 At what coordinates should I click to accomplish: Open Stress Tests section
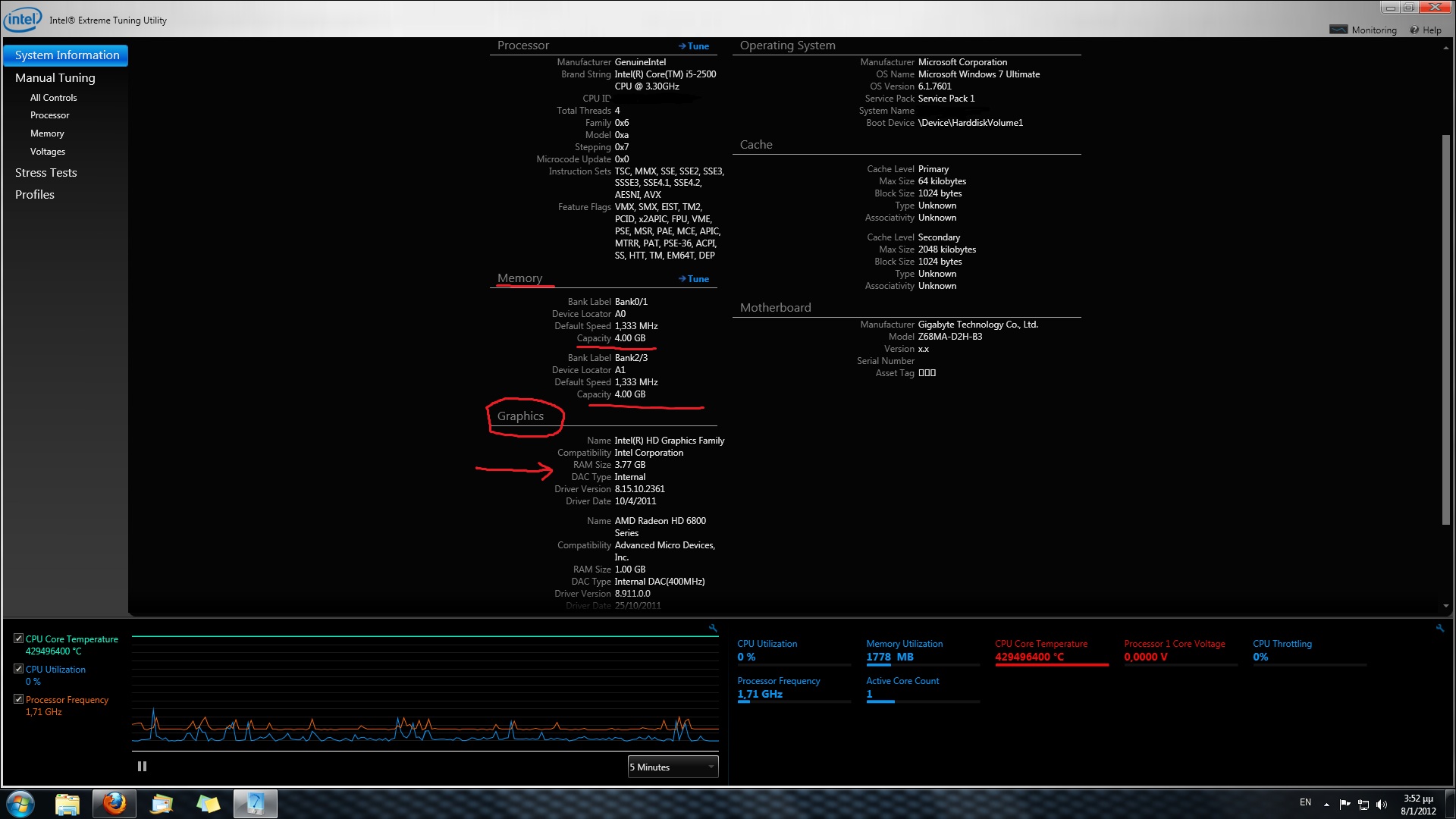pos(46,173)
